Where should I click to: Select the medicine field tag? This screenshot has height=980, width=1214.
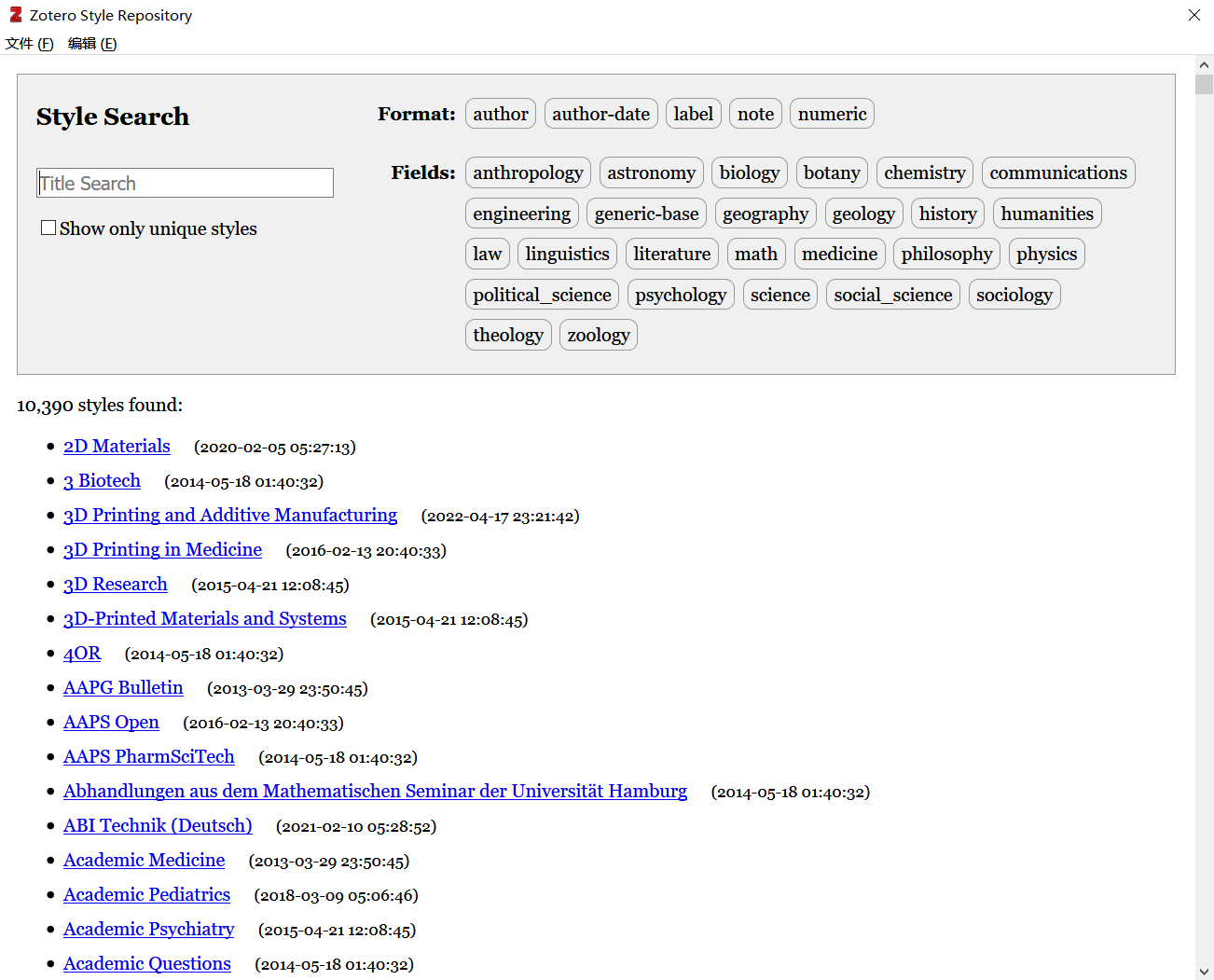click(840, 254)
